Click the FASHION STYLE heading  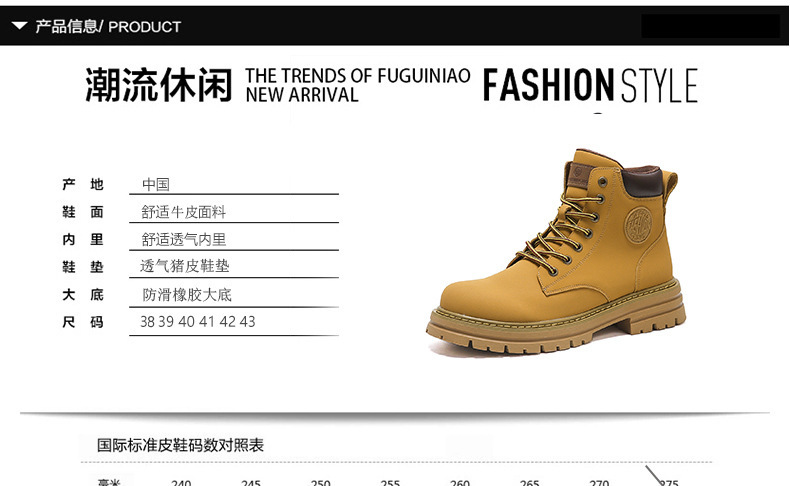(590, 85)
